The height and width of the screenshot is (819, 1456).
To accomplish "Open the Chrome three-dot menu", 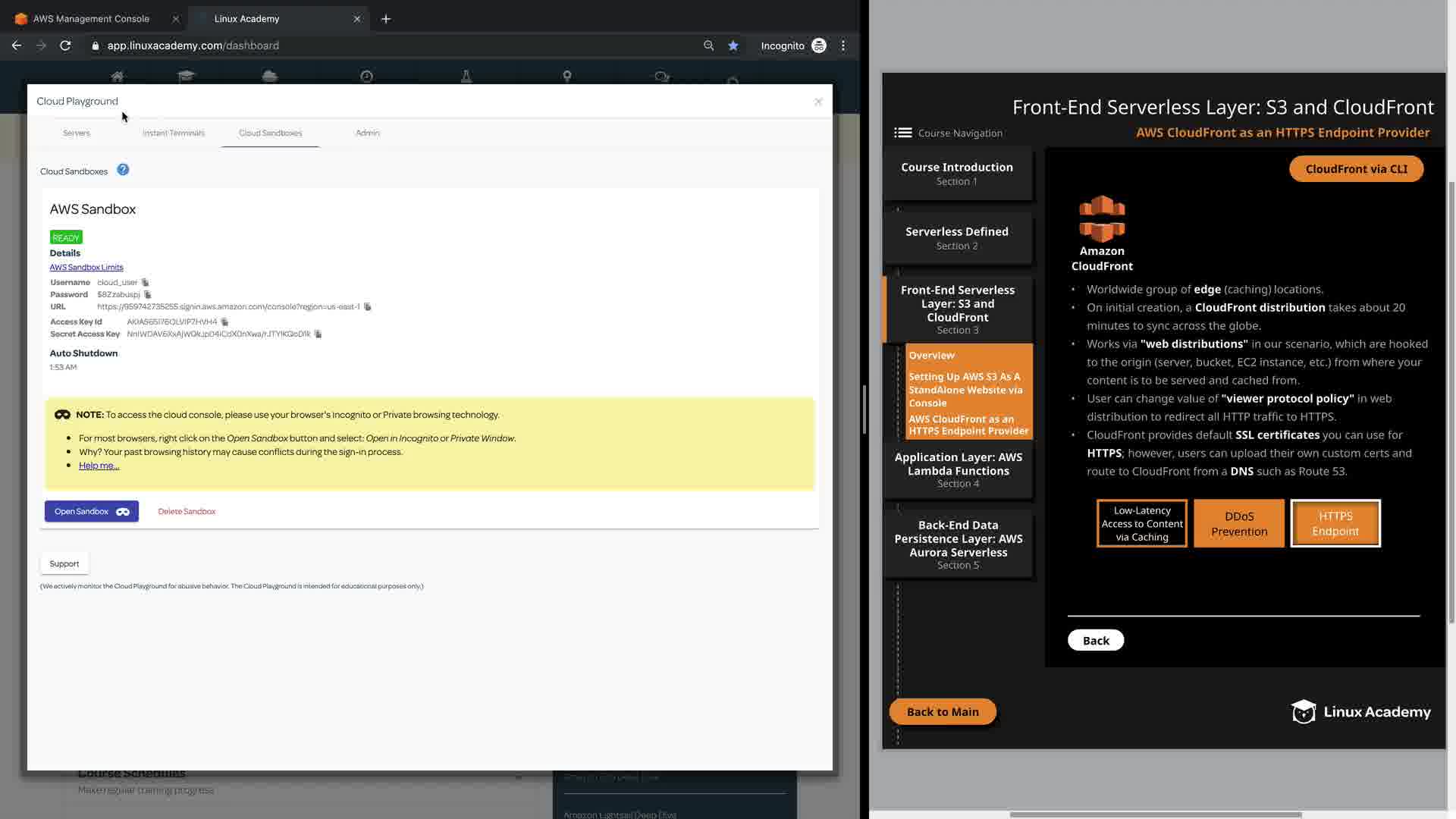I will tap(843, 45).
